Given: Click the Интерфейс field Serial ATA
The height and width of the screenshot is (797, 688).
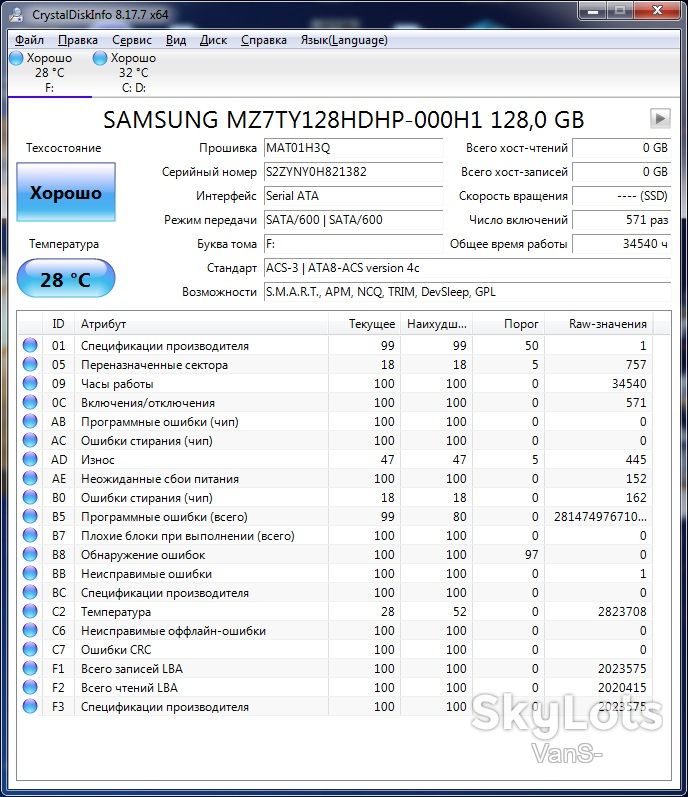Looking at the screenshot, I should 353,196.
